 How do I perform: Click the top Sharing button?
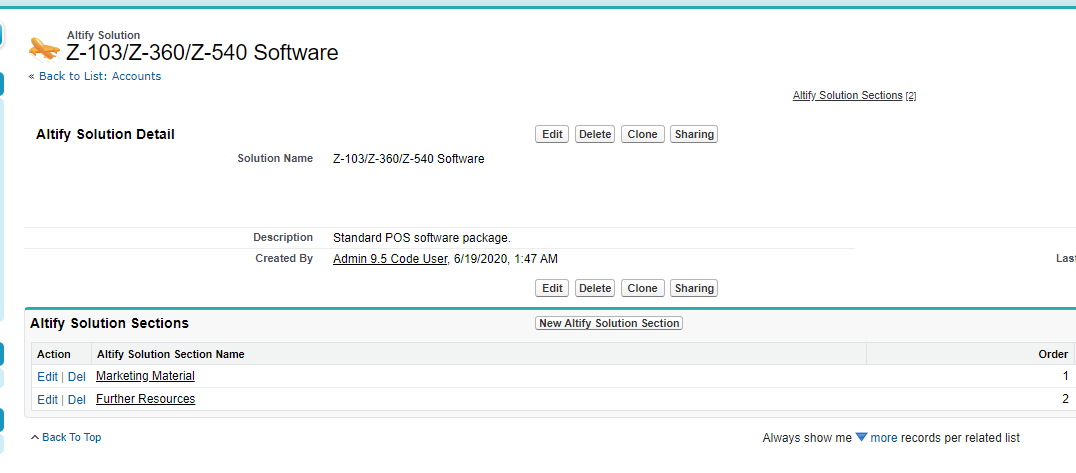(694, 135)
